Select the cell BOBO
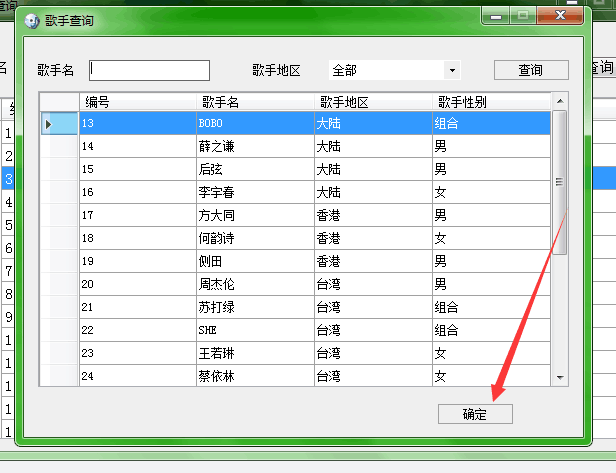Viewport: 616px width, 473px height. [255, 123]
